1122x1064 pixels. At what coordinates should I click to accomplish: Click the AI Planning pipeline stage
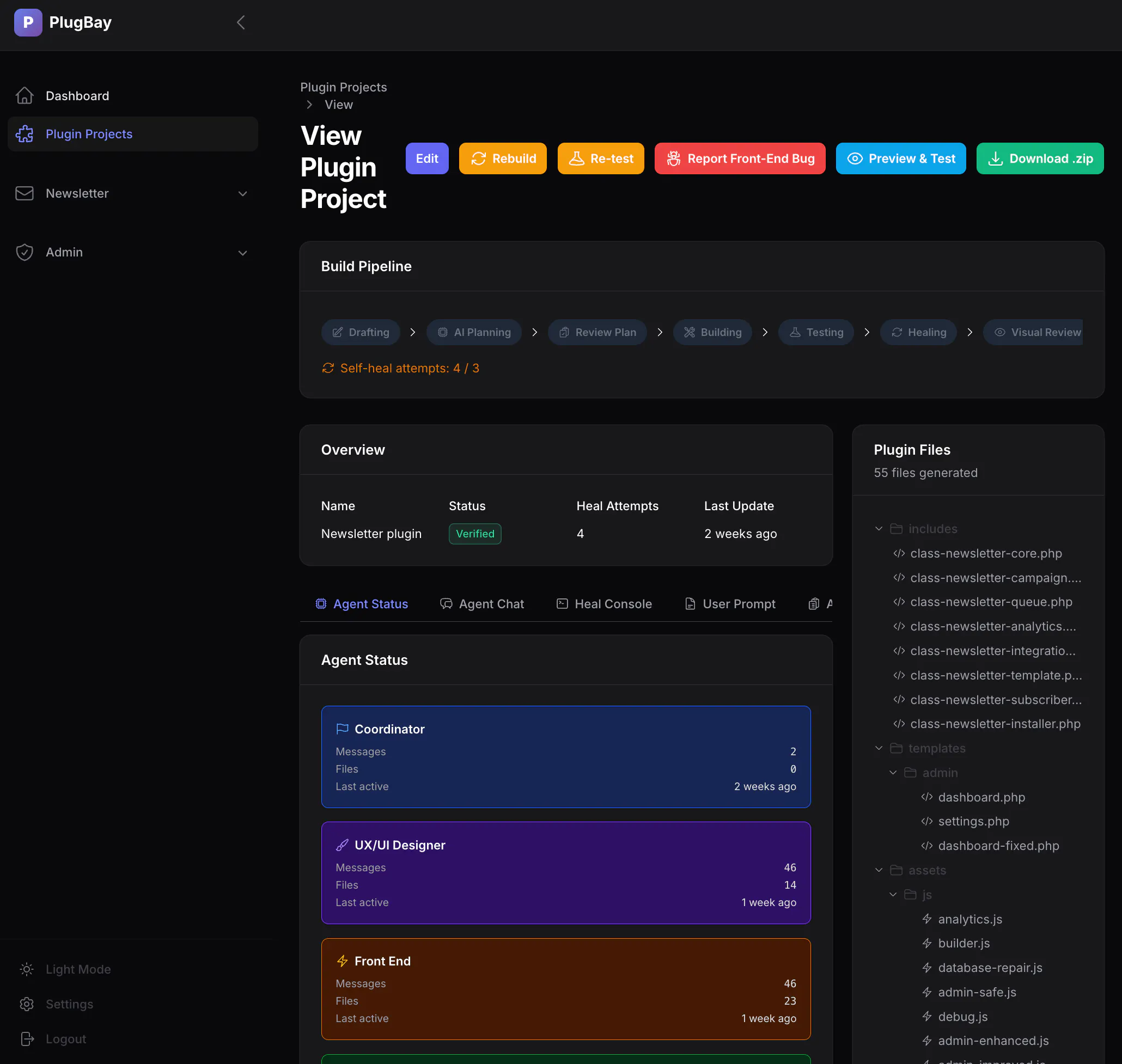[x=474, y=332]
